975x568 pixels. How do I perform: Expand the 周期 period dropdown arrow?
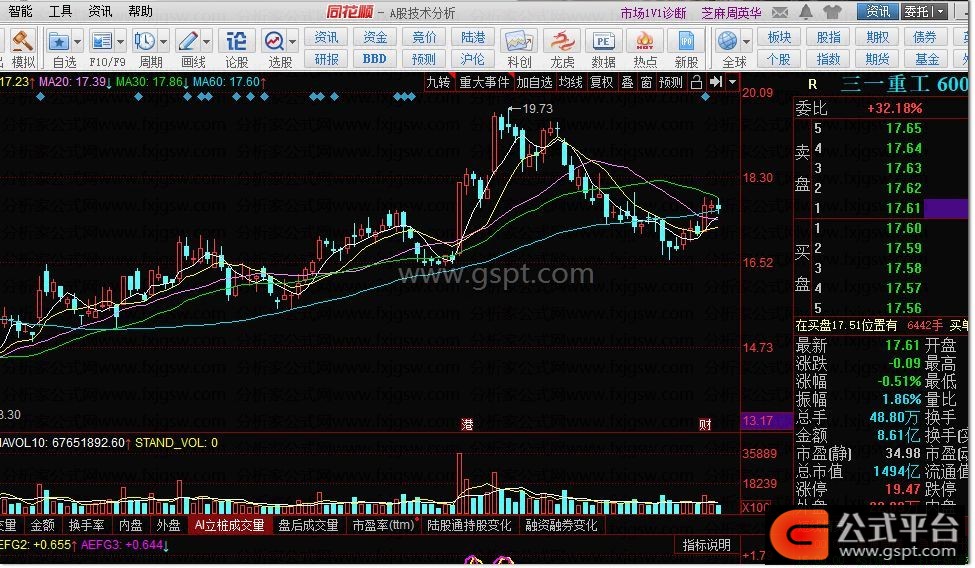[164, 42]
